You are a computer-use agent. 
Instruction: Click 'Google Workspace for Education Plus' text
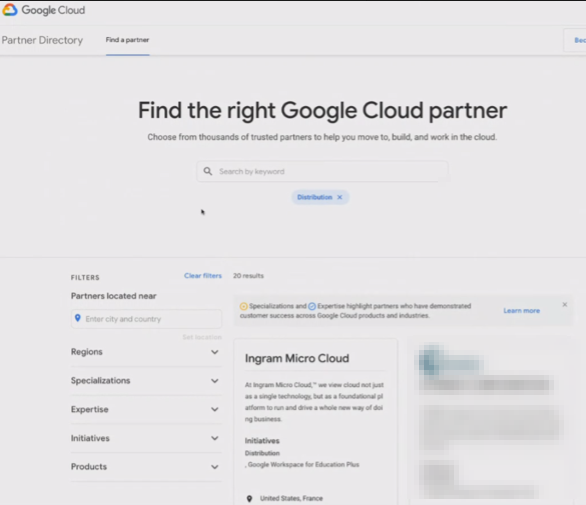tap(303, 465)
